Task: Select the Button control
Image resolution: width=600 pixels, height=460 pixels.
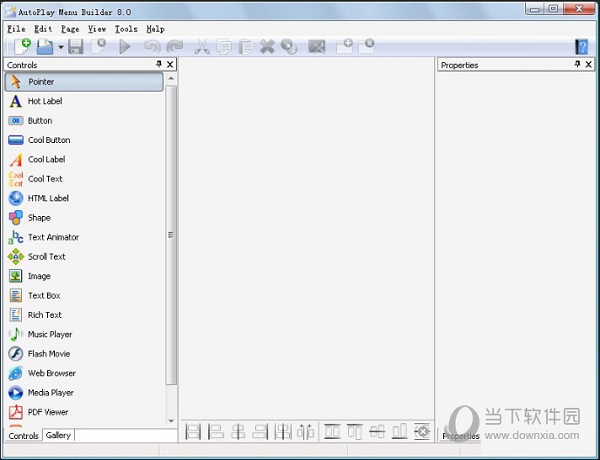Action: point(84,121)
